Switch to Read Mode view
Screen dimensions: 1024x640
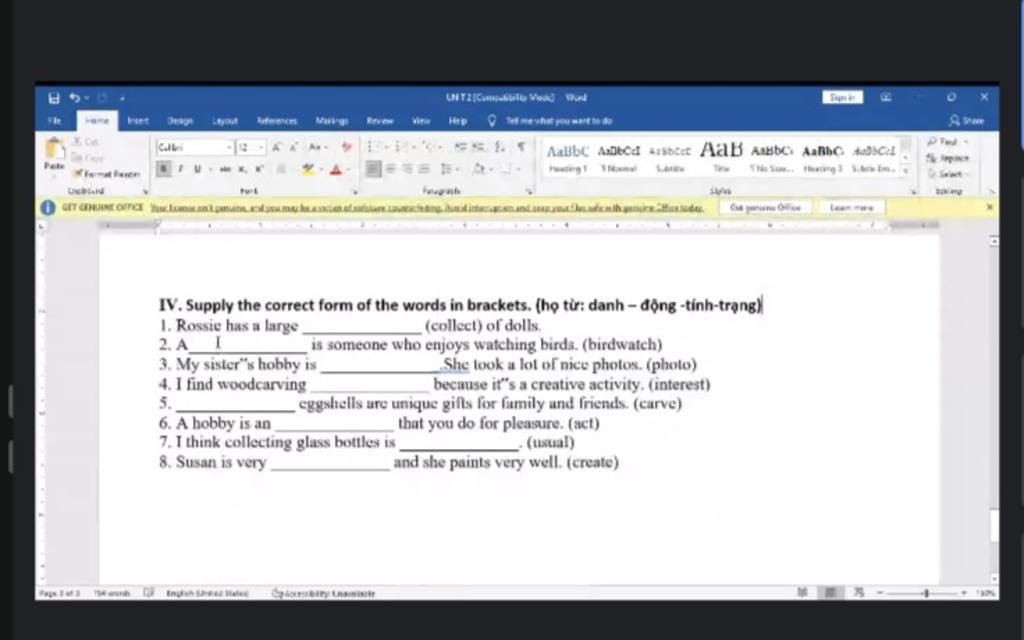coord(802,592)
